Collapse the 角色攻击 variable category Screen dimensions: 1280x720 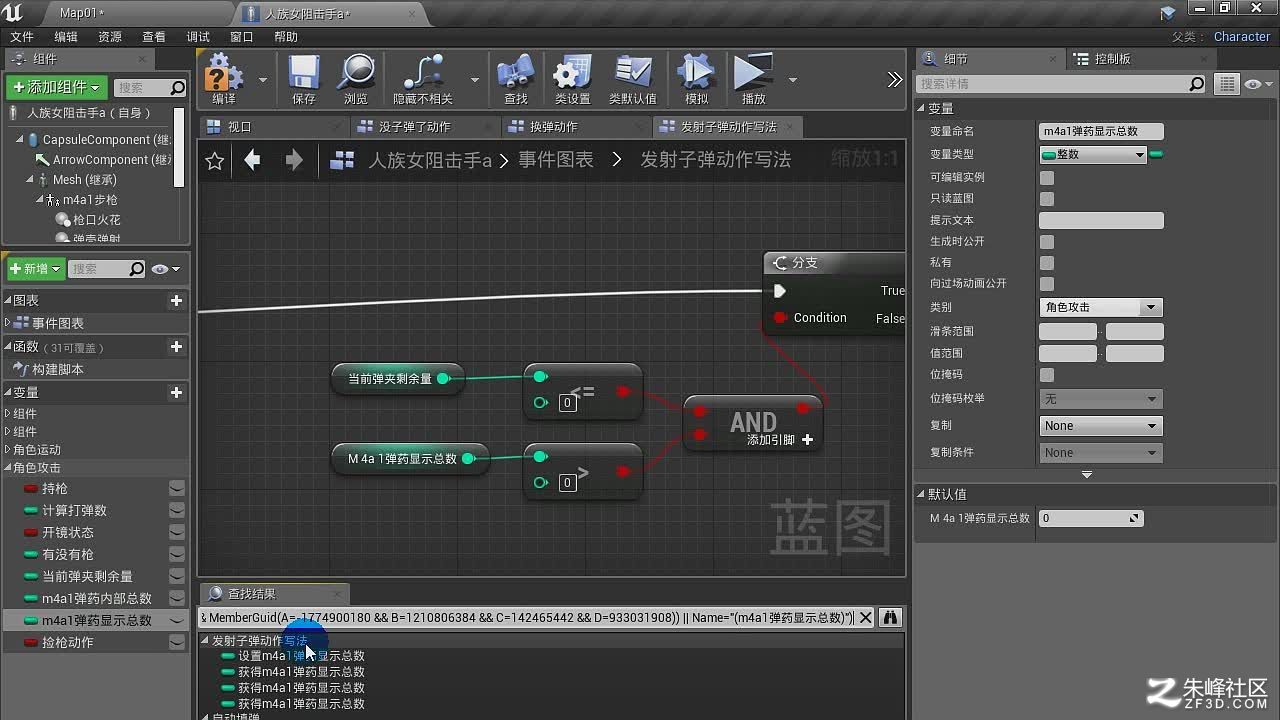[8, 468]
